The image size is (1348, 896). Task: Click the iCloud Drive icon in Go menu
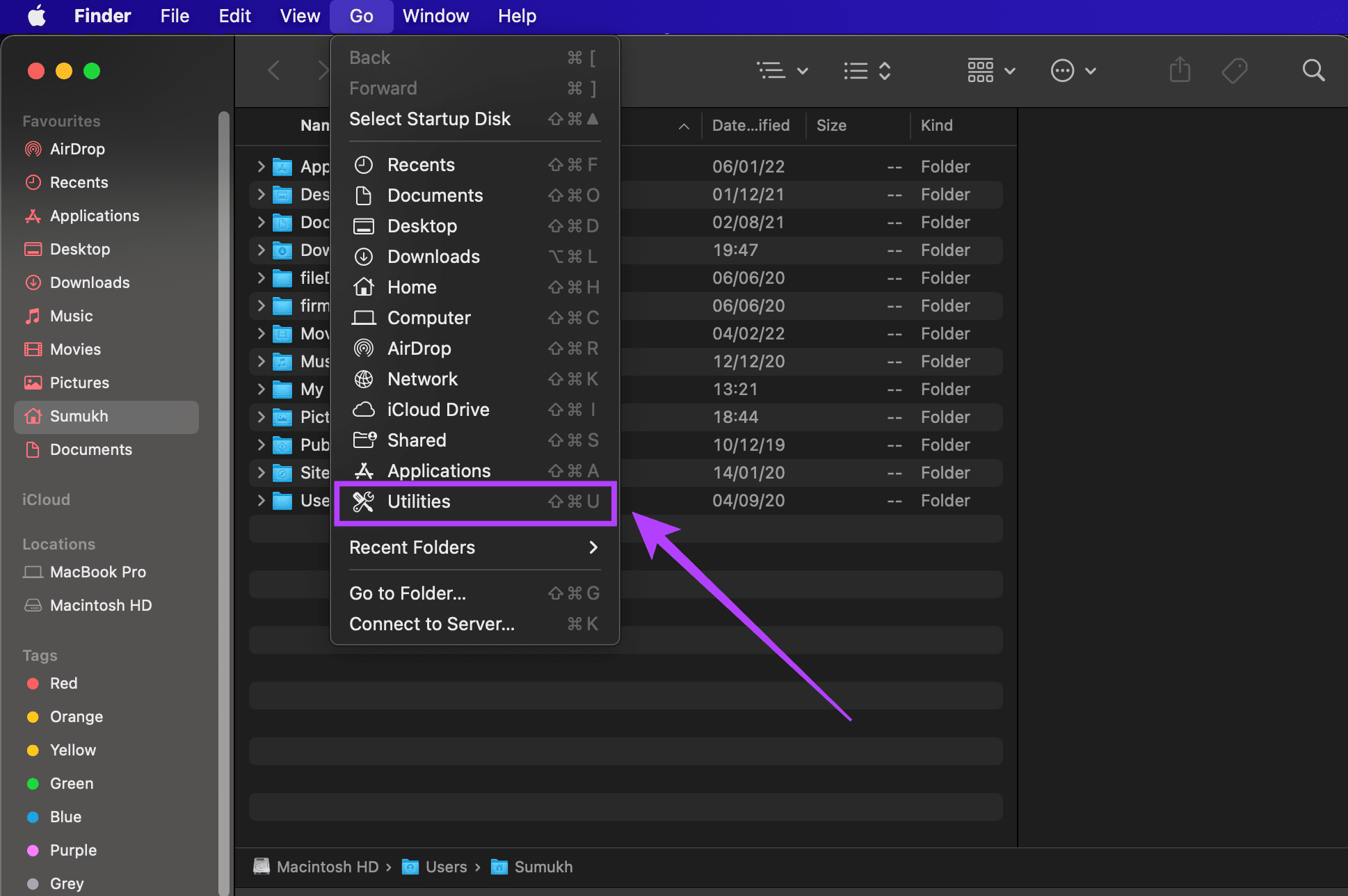[364, 409]
